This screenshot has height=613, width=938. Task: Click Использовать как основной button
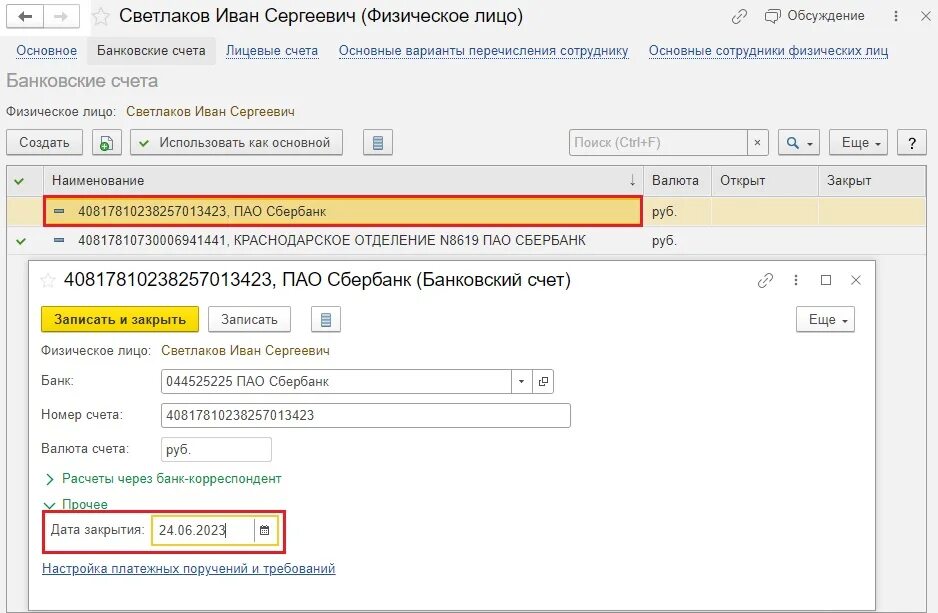(236, 142)
